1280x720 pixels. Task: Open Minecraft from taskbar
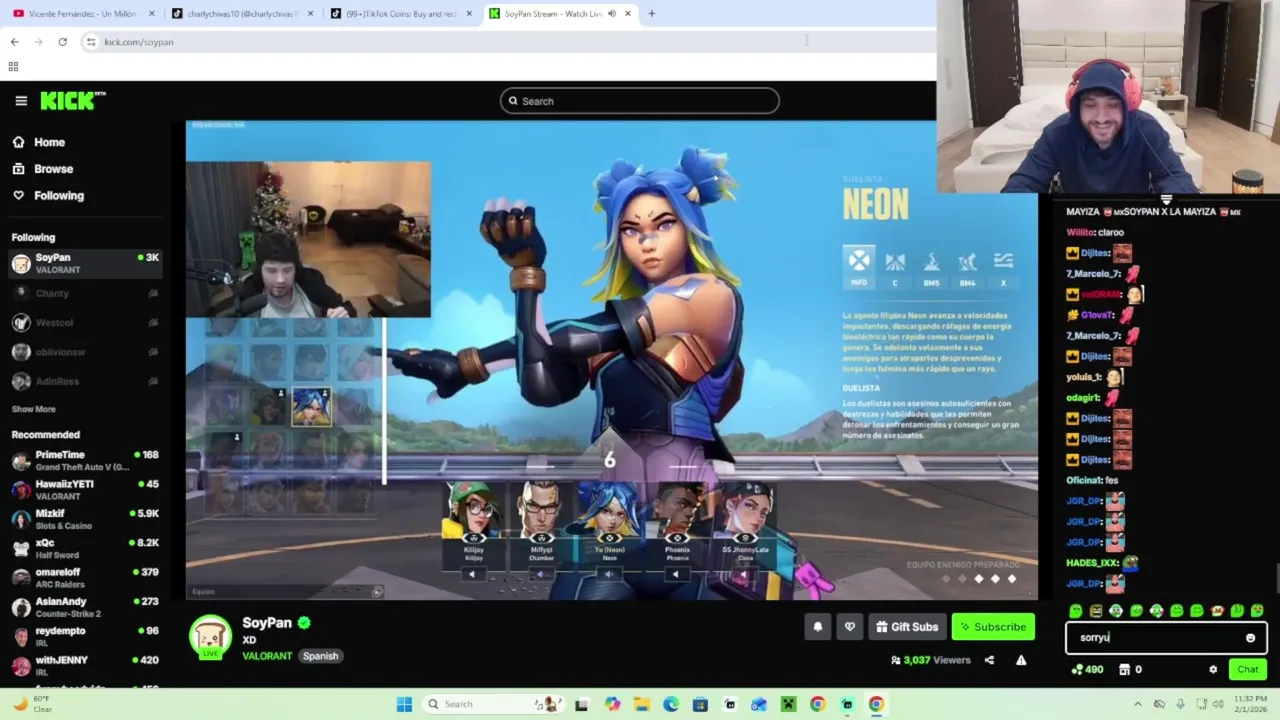point(788,704)
